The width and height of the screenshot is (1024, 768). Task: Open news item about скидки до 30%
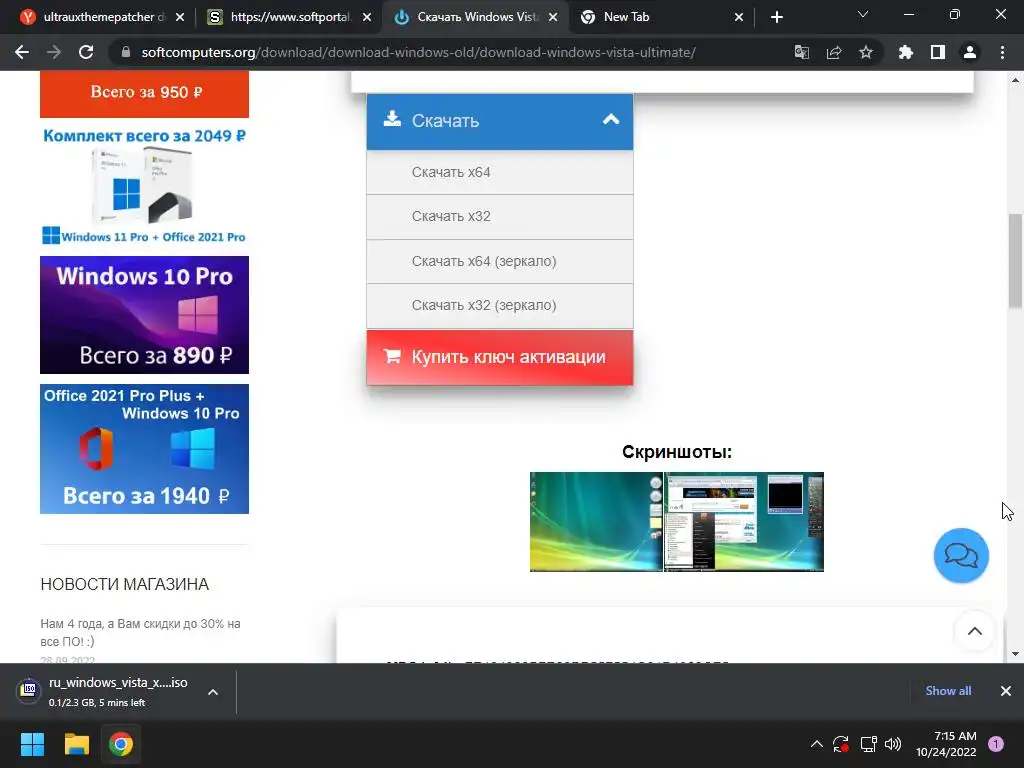[140, 632]
